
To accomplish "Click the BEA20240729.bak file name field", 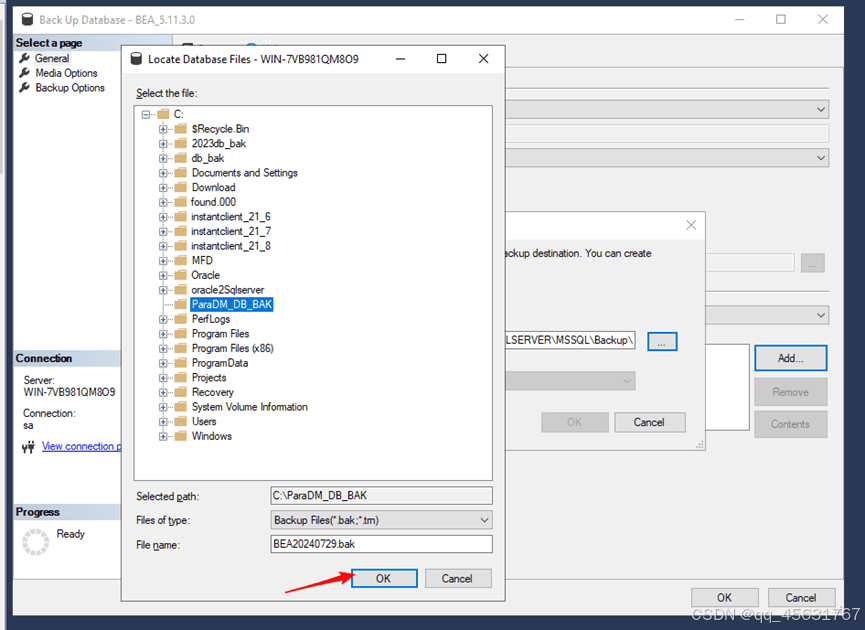I will pyautogui.click(x=381, y=543).
